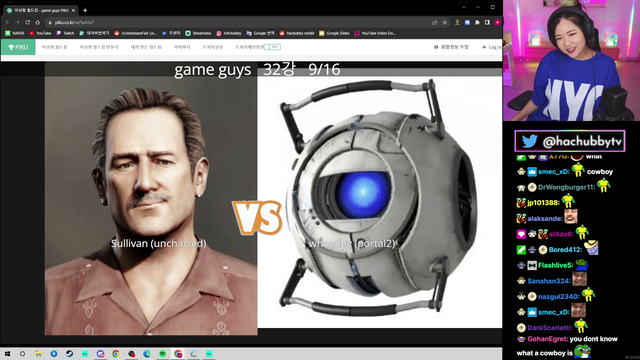Expand the tab search chevron
640x360 pixels.
464,7
